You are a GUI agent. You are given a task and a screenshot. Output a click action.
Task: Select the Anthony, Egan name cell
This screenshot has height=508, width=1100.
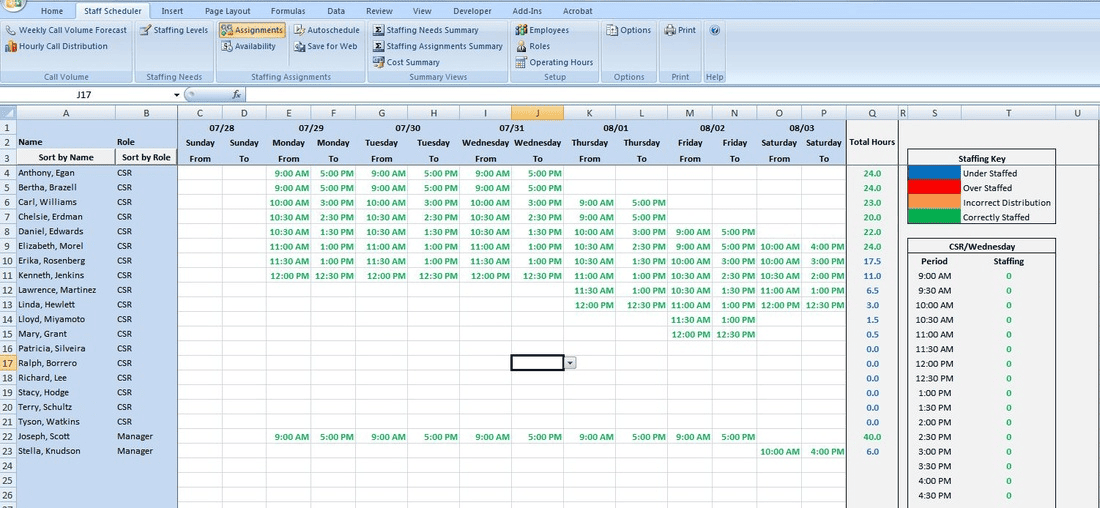coord(66,173)
